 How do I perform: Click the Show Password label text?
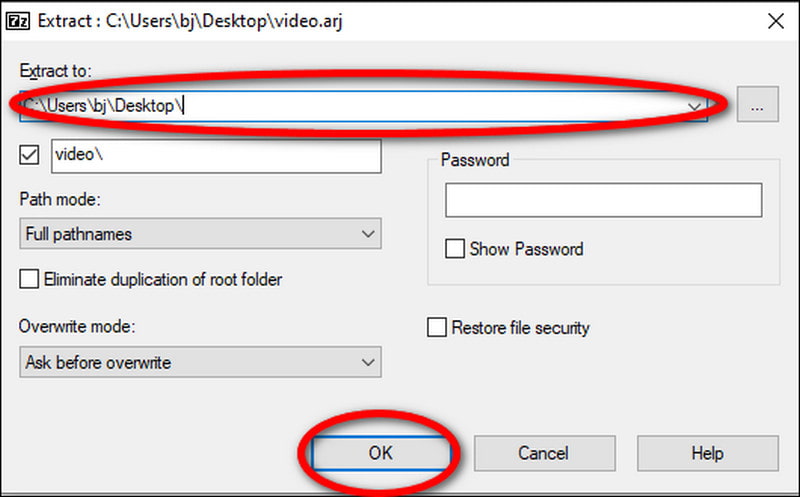526,249
